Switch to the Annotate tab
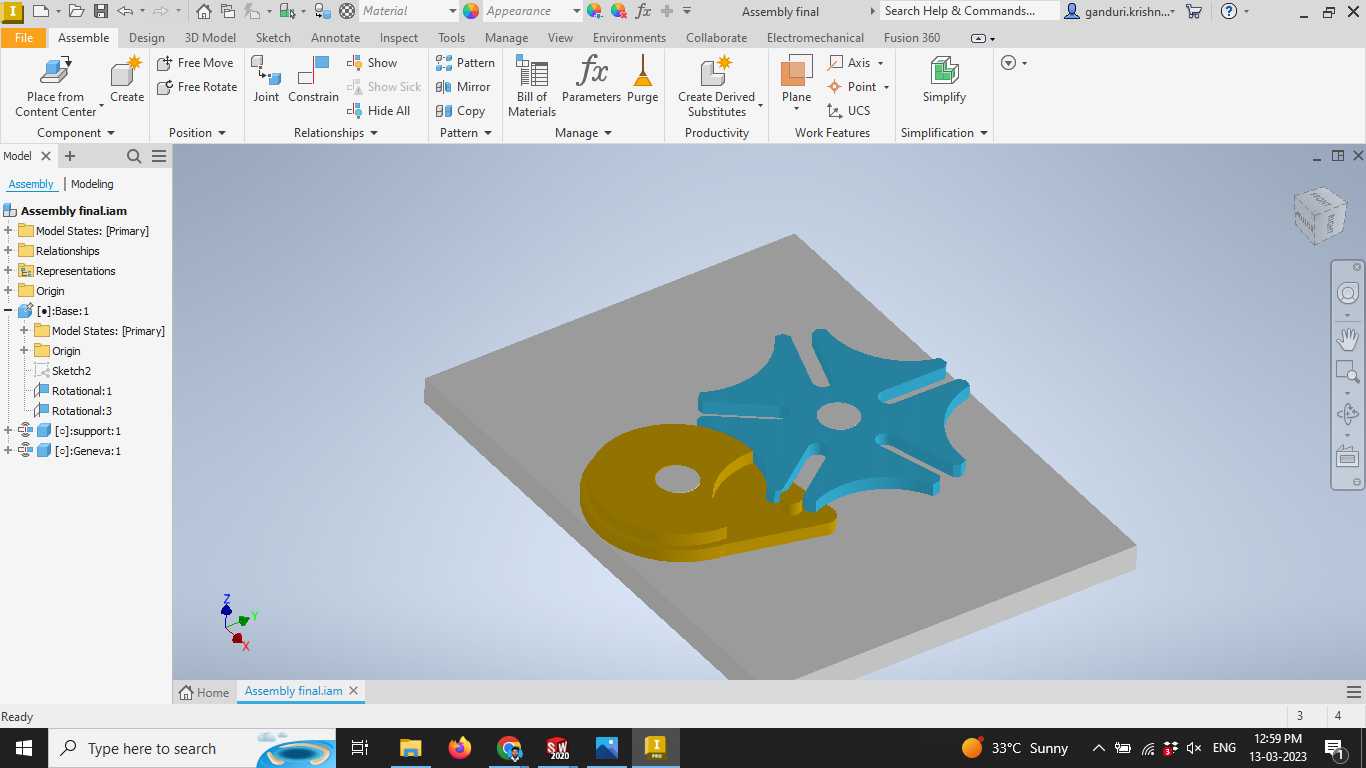This screenshot has width=1366, height=768. point(335,38)
